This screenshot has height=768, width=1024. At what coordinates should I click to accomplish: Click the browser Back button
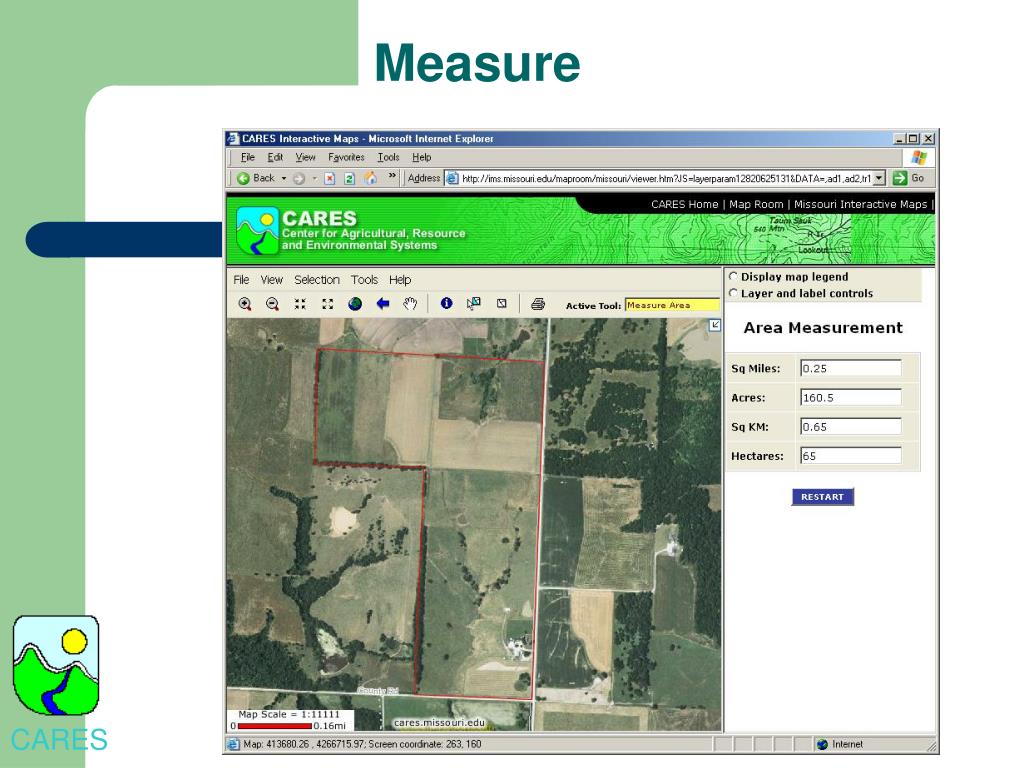click(255, 178)
